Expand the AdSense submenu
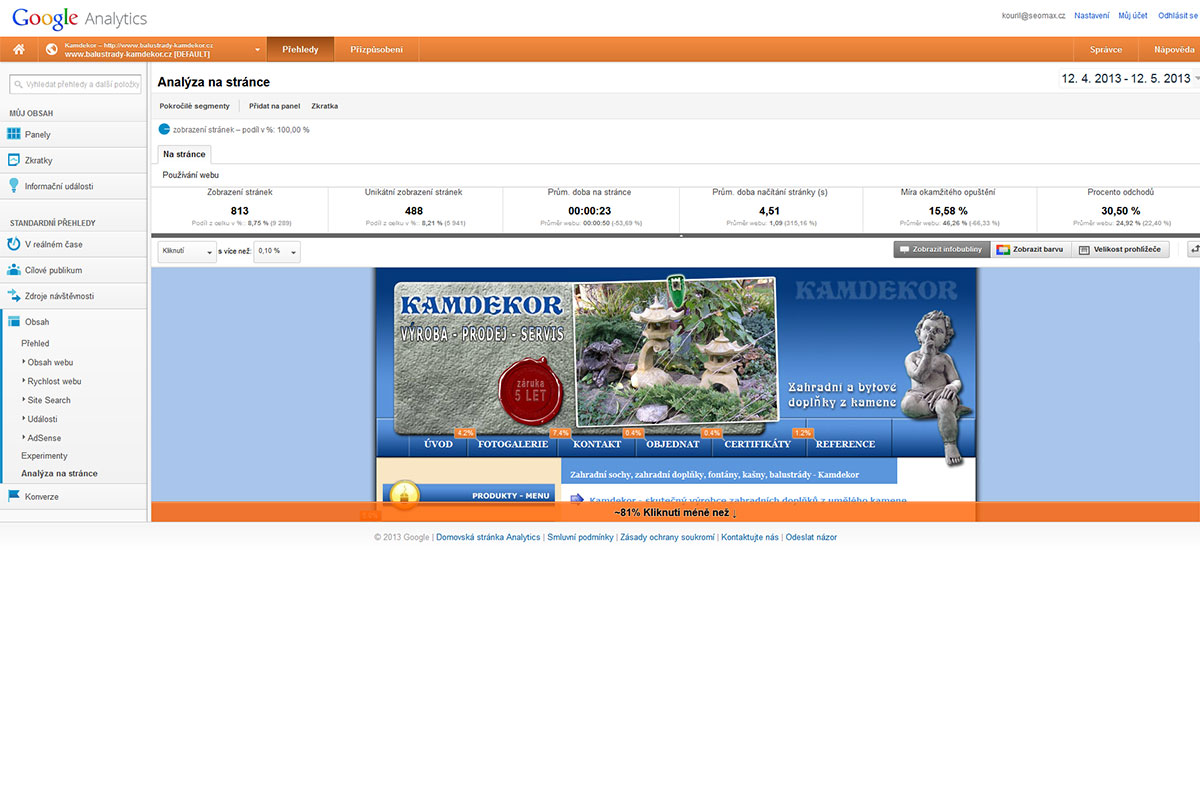Screen dimensions: 1200x805 43,438
